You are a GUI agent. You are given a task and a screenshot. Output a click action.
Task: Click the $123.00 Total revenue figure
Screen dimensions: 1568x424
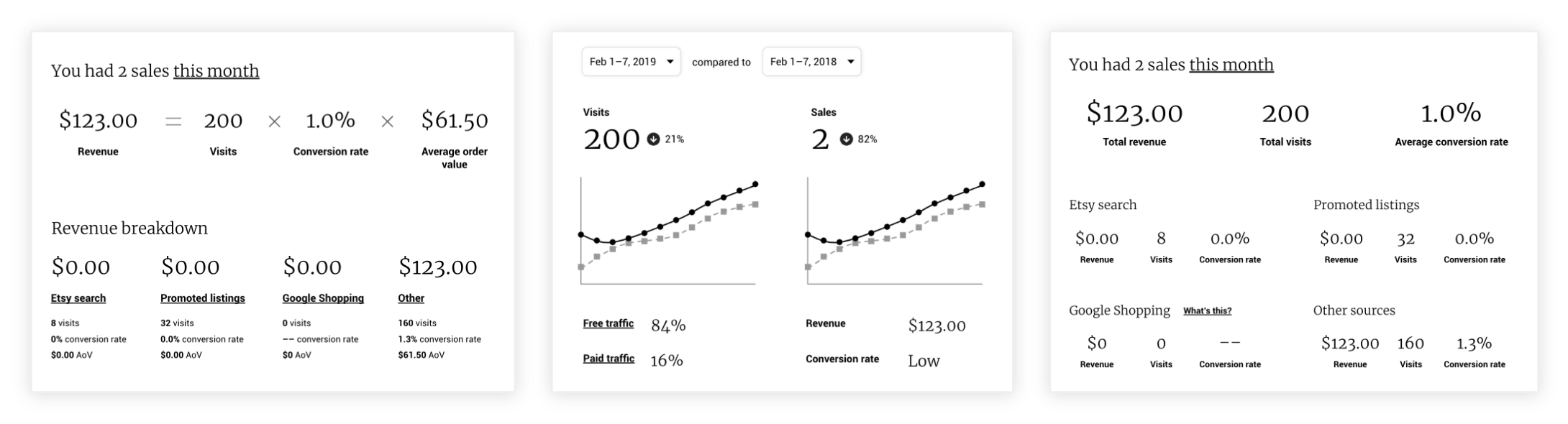click(x=1134, y=113)
